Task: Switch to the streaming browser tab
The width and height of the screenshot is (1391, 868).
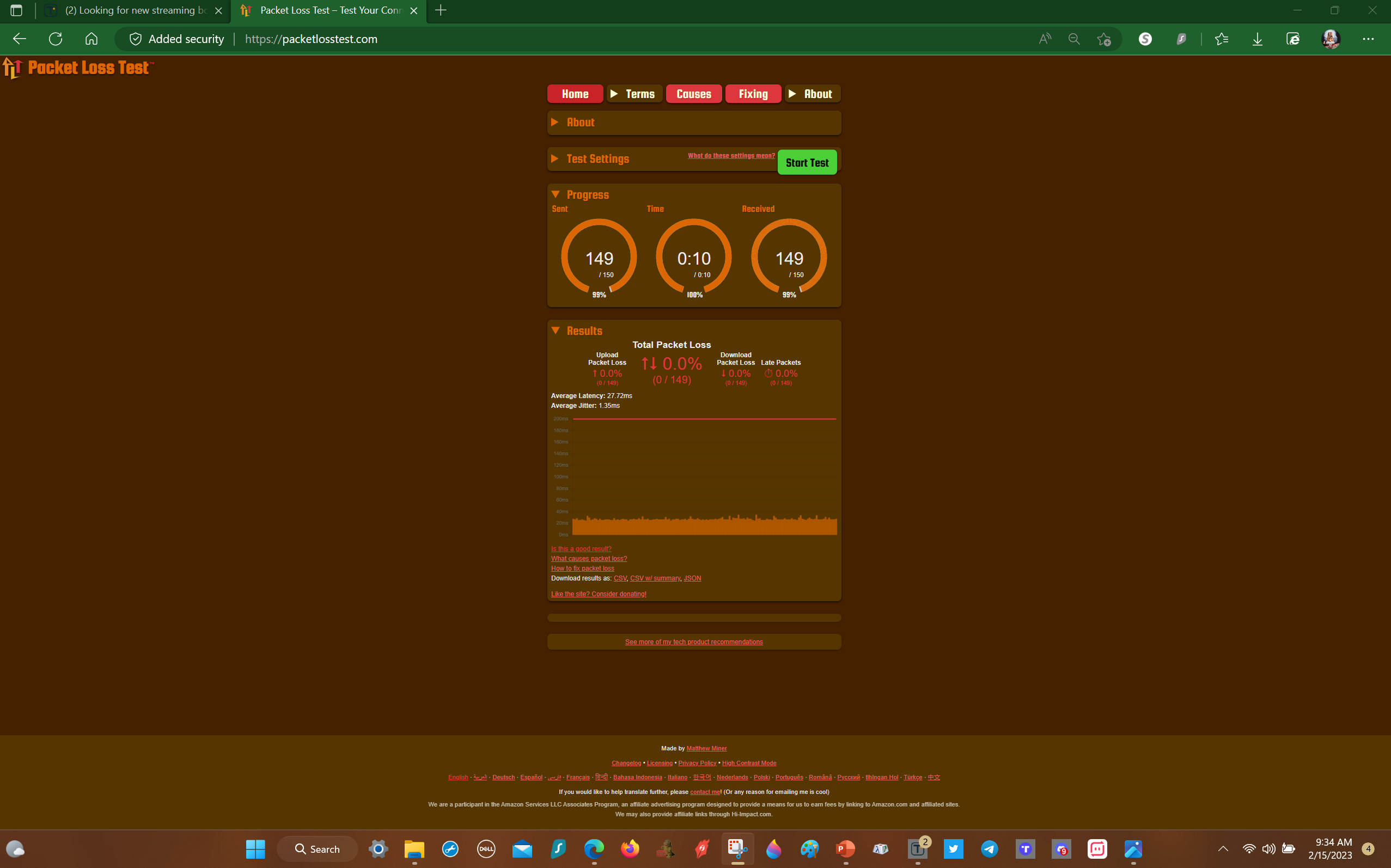Action: [132, 10]
